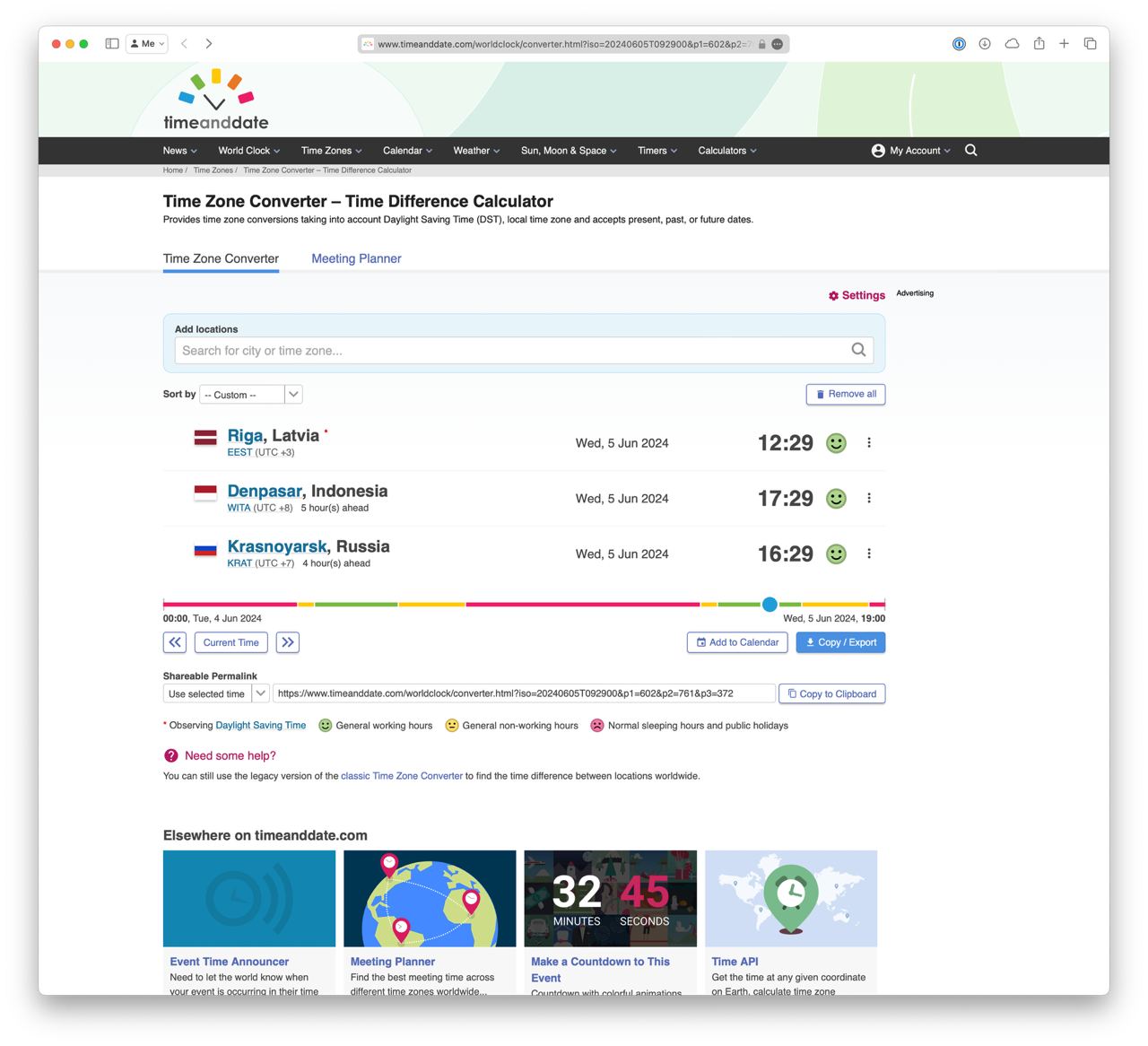Open the countdown 32 minutes thumbnail
Screen dimensions: 1148x1046
(x=611, y=899)
